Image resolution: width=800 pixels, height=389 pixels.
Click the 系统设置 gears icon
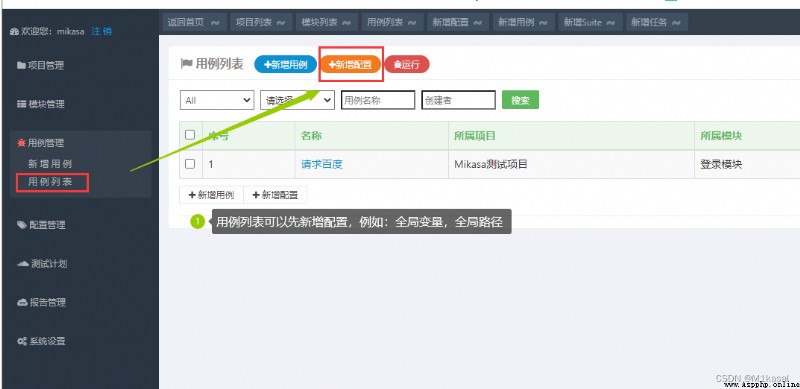[22, 342]
